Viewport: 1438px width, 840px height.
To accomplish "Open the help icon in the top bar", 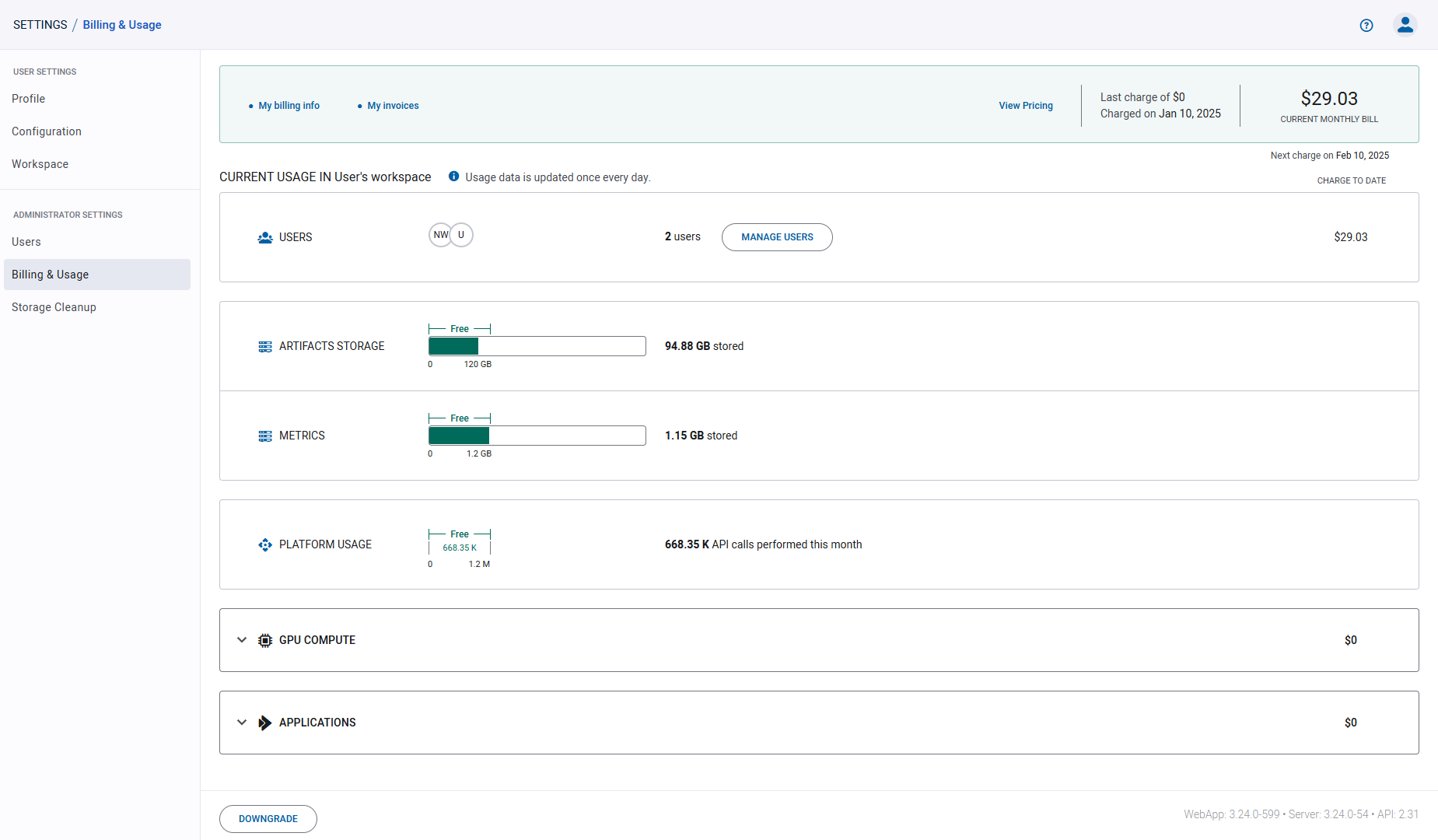I will [1366, 25].
